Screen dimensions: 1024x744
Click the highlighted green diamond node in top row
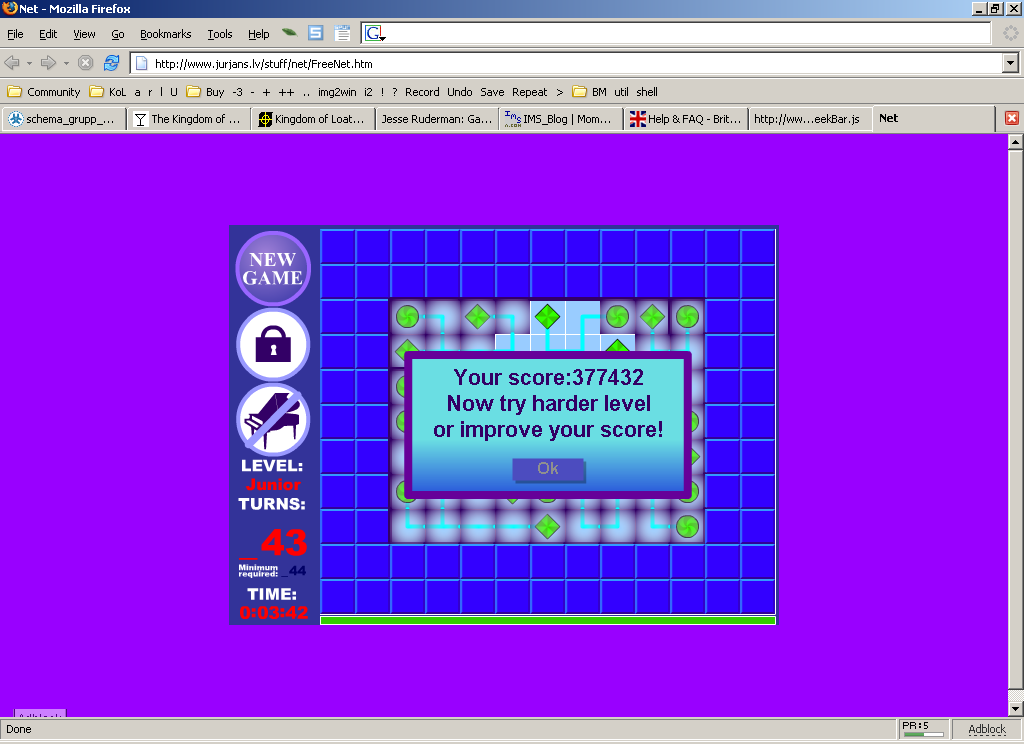pos(547,317)
